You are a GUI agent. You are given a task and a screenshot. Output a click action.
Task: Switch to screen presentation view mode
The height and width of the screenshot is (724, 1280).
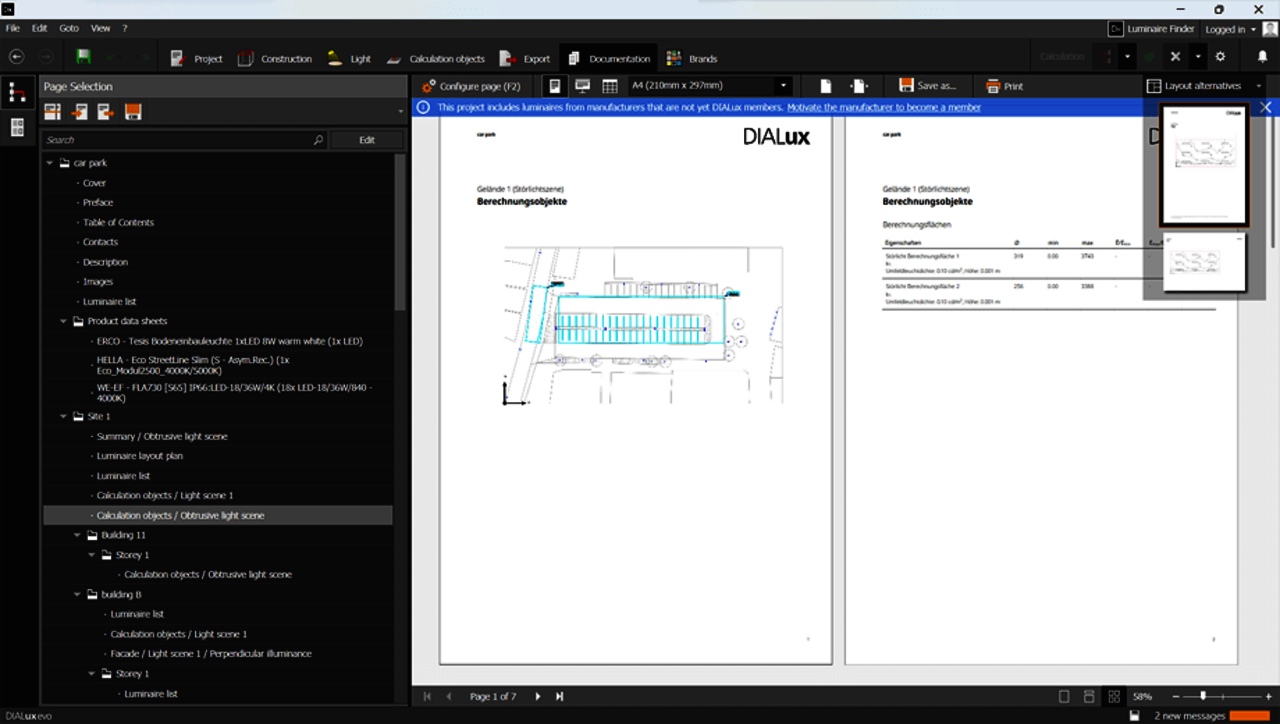tap(582, 86)
